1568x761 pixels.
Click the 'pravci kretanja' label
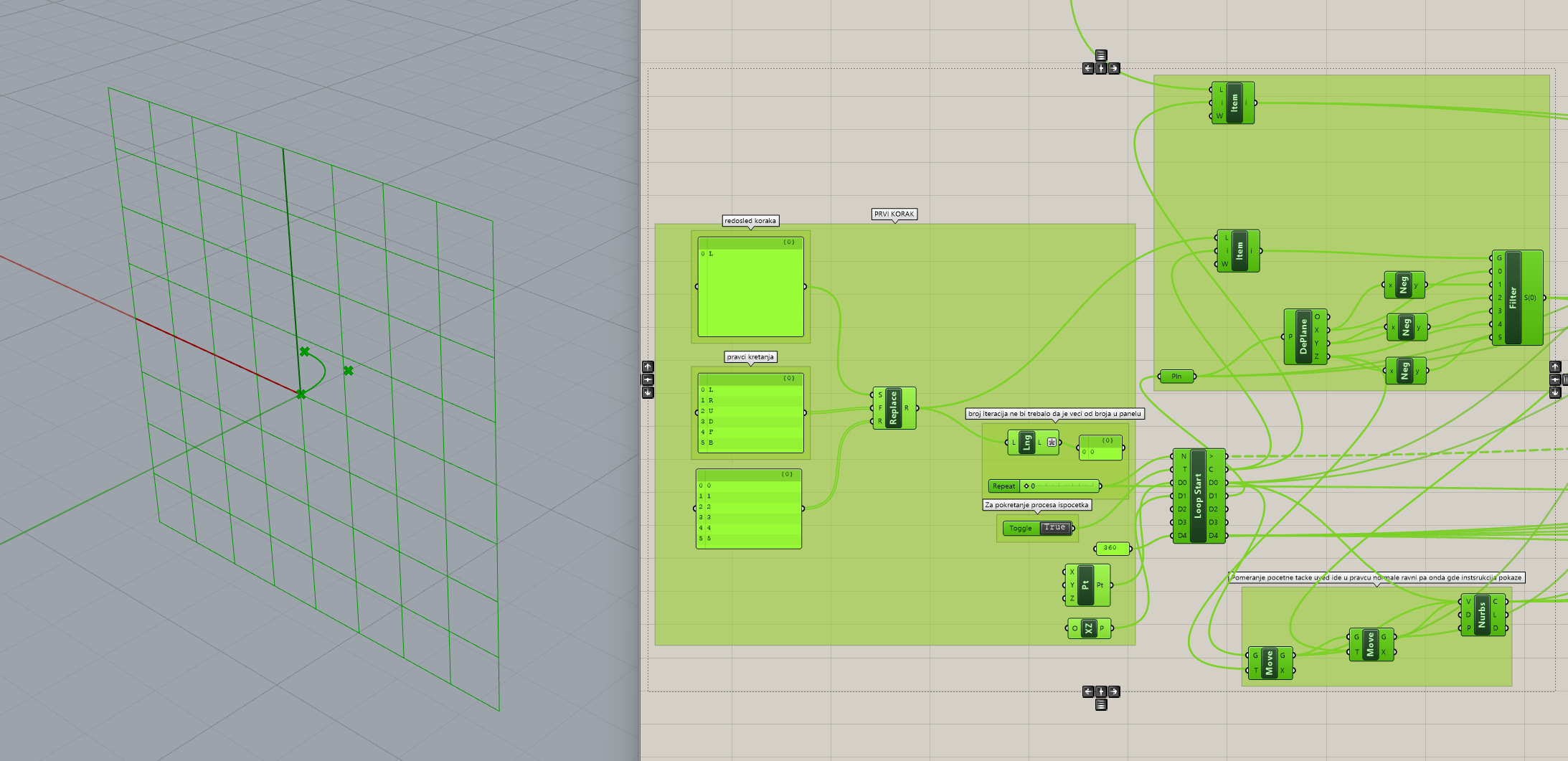(750, 357)
